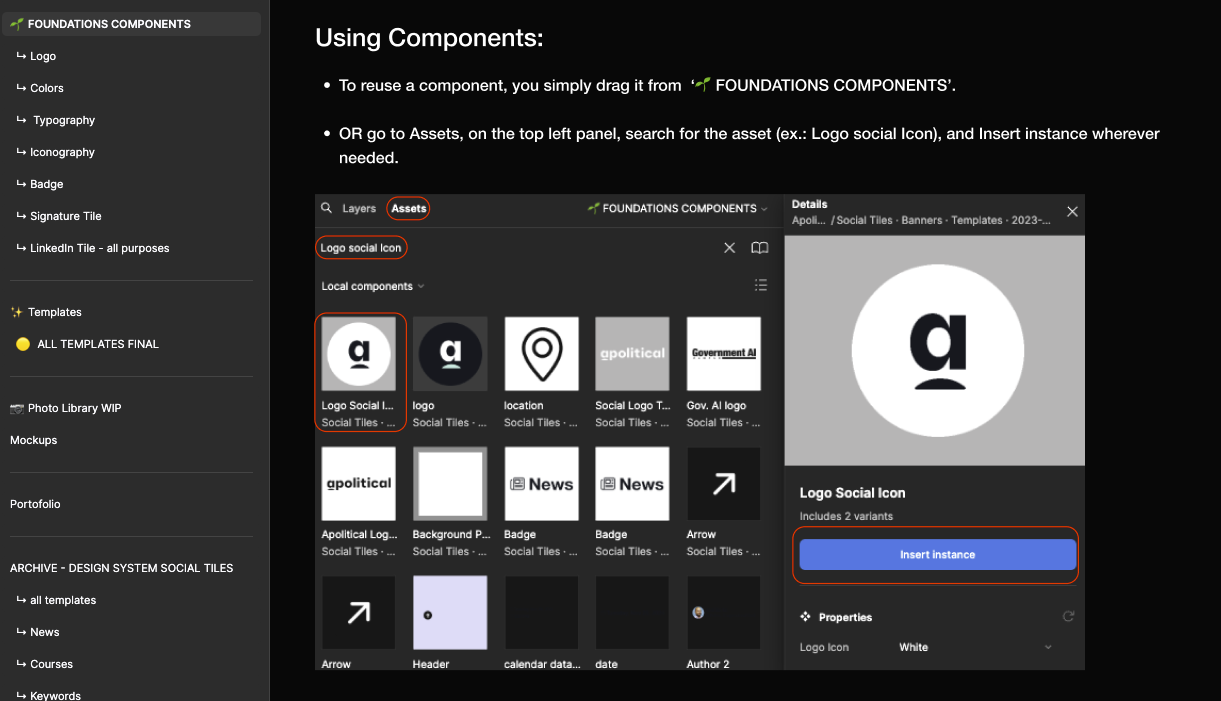Select the Background P... component thumbnail

[450, 484]
